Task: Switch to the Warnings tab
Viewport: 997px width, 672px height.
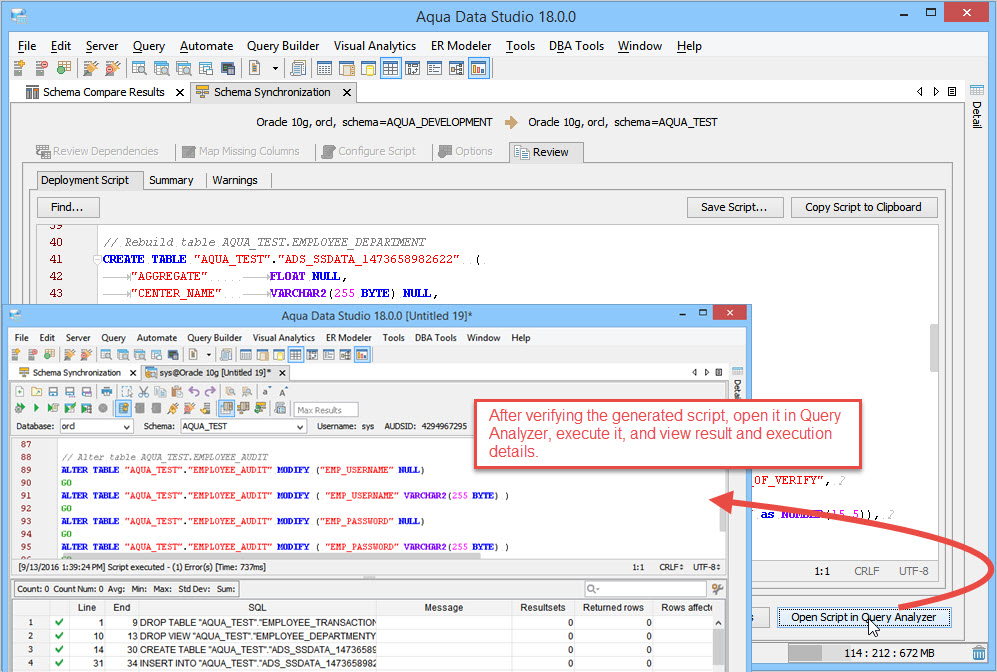Action: [x=235, y=180]
